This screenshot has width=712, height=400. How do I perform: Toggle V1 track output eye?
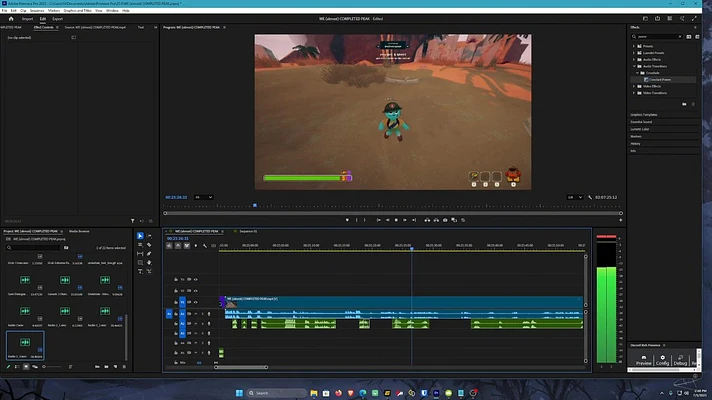pyautogui.click(x=196, y=302)
